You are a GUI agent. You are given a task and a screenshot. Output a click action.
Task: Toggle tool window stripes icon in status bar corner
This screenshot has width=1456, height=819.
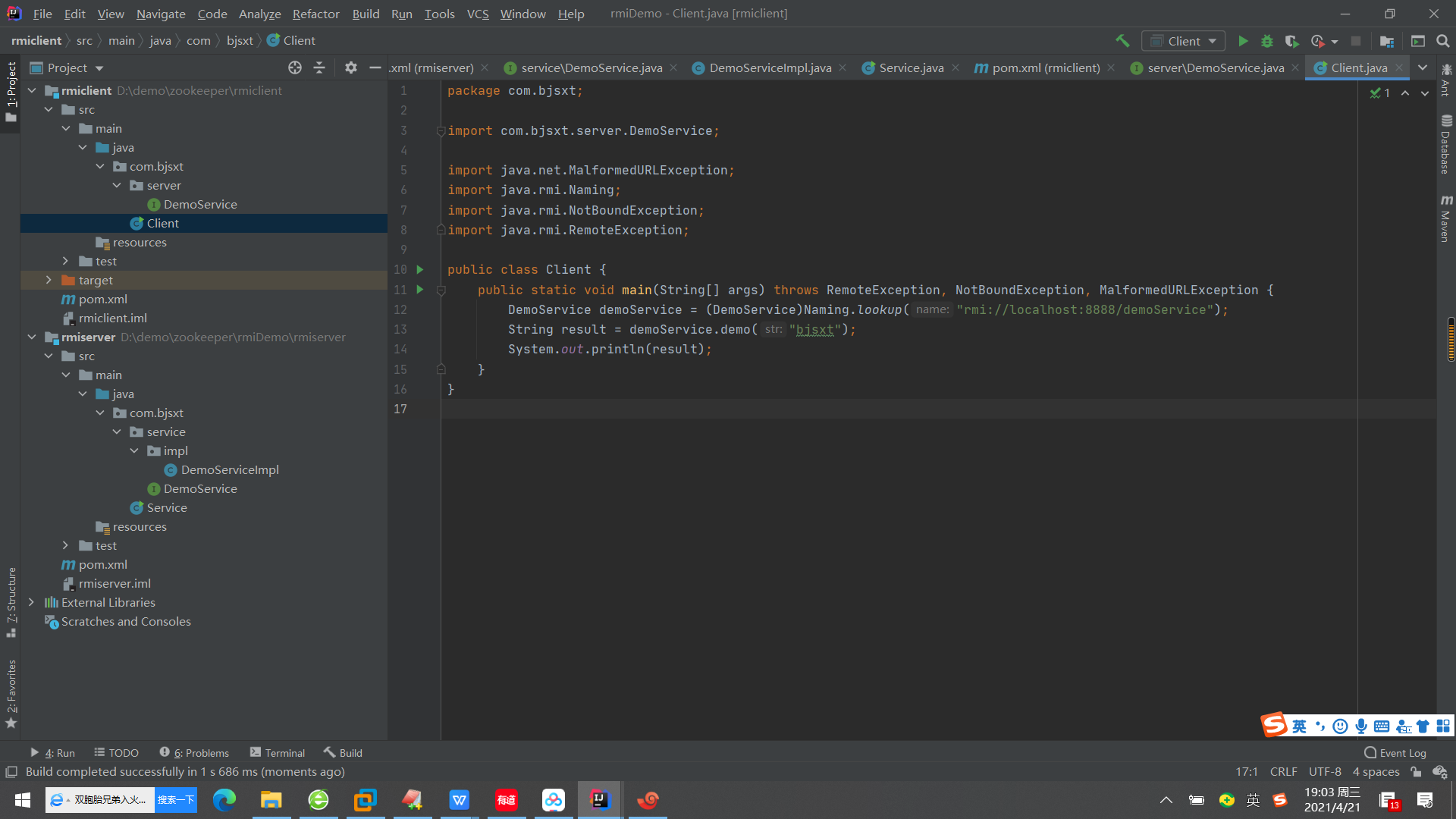click(x=11, y=772)
